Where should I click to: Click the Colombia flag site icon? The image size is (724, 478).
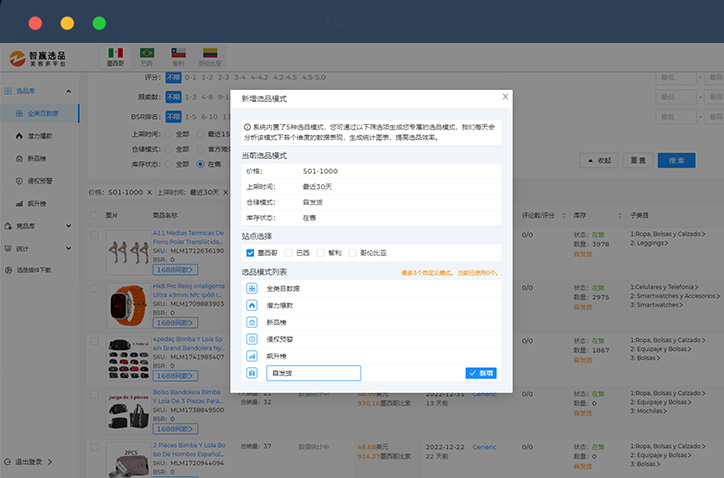point(210,53)
